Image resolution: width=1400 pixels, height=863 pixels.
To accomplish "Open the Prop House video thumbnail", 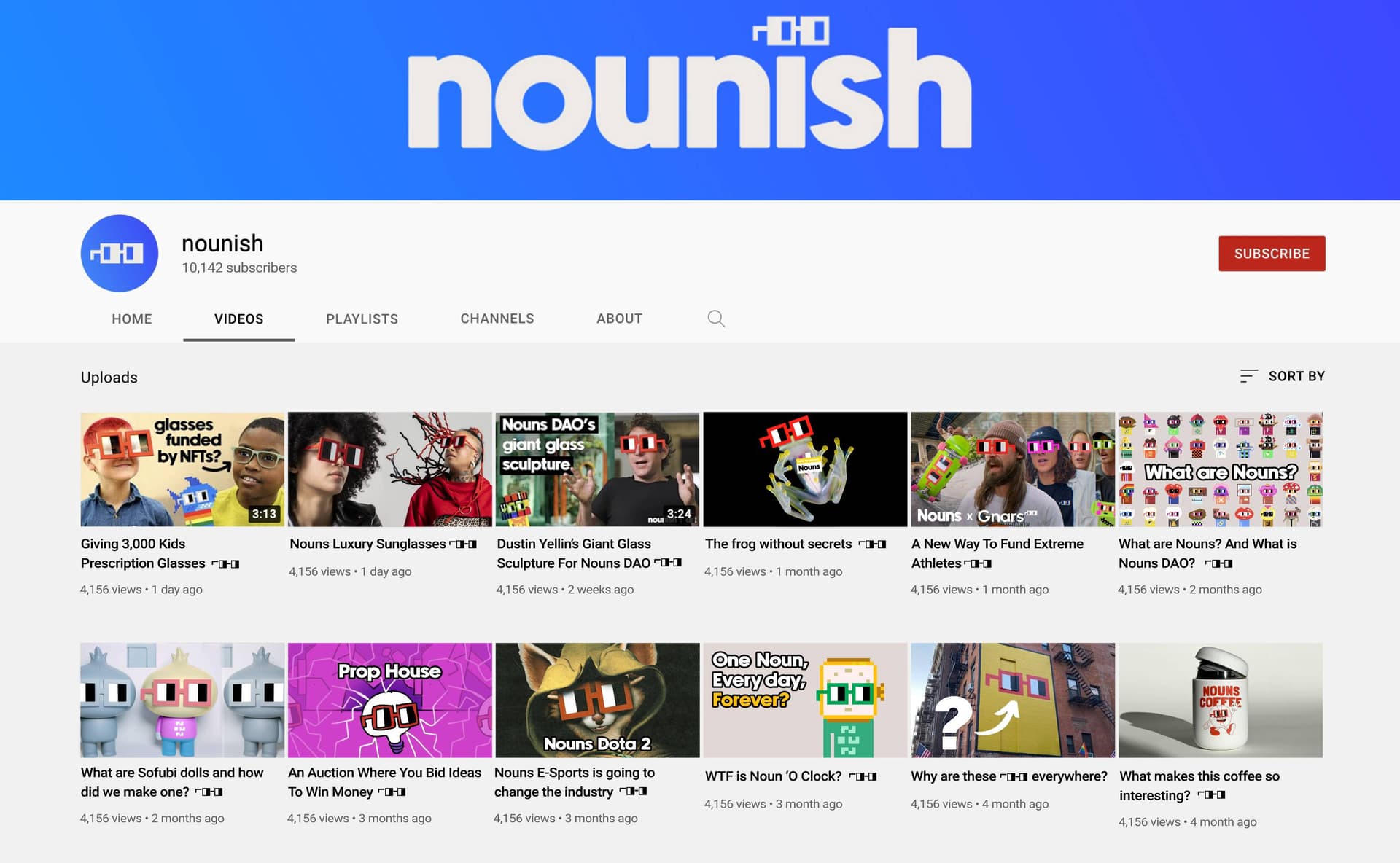I will point(390,700).
